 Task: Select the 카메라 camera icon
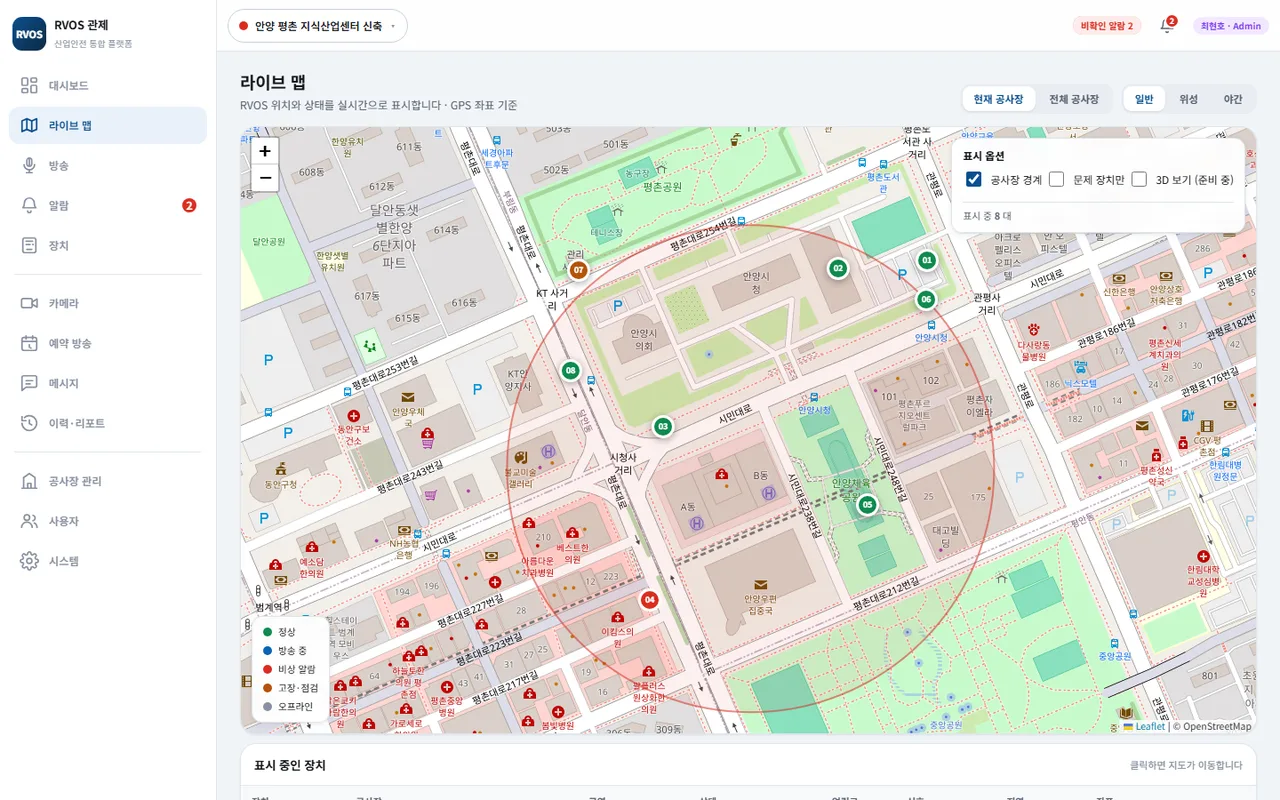tap(29, 303)
